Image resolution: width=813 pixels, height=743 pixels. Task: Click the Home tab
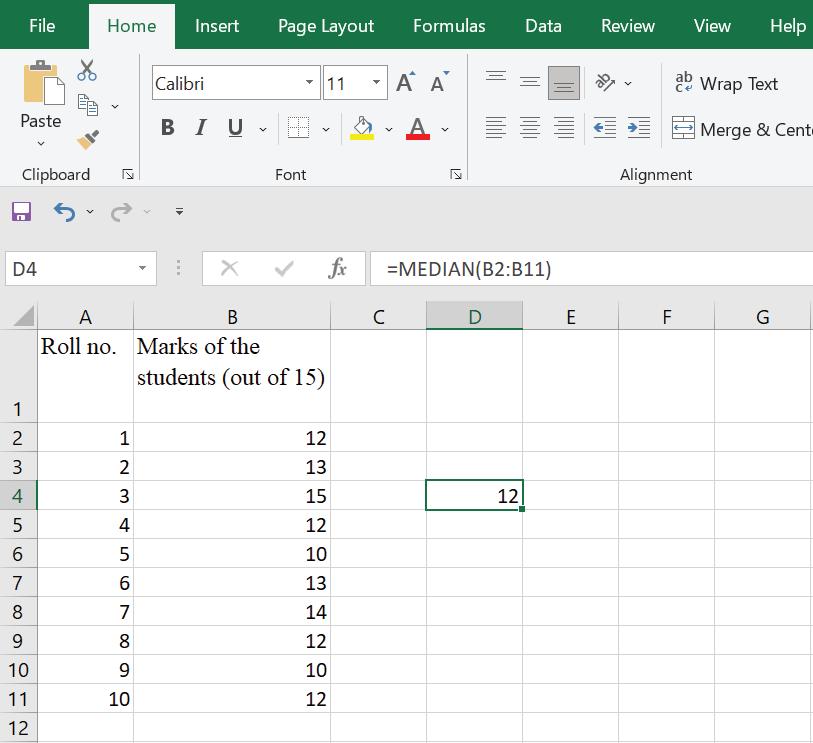132,26
